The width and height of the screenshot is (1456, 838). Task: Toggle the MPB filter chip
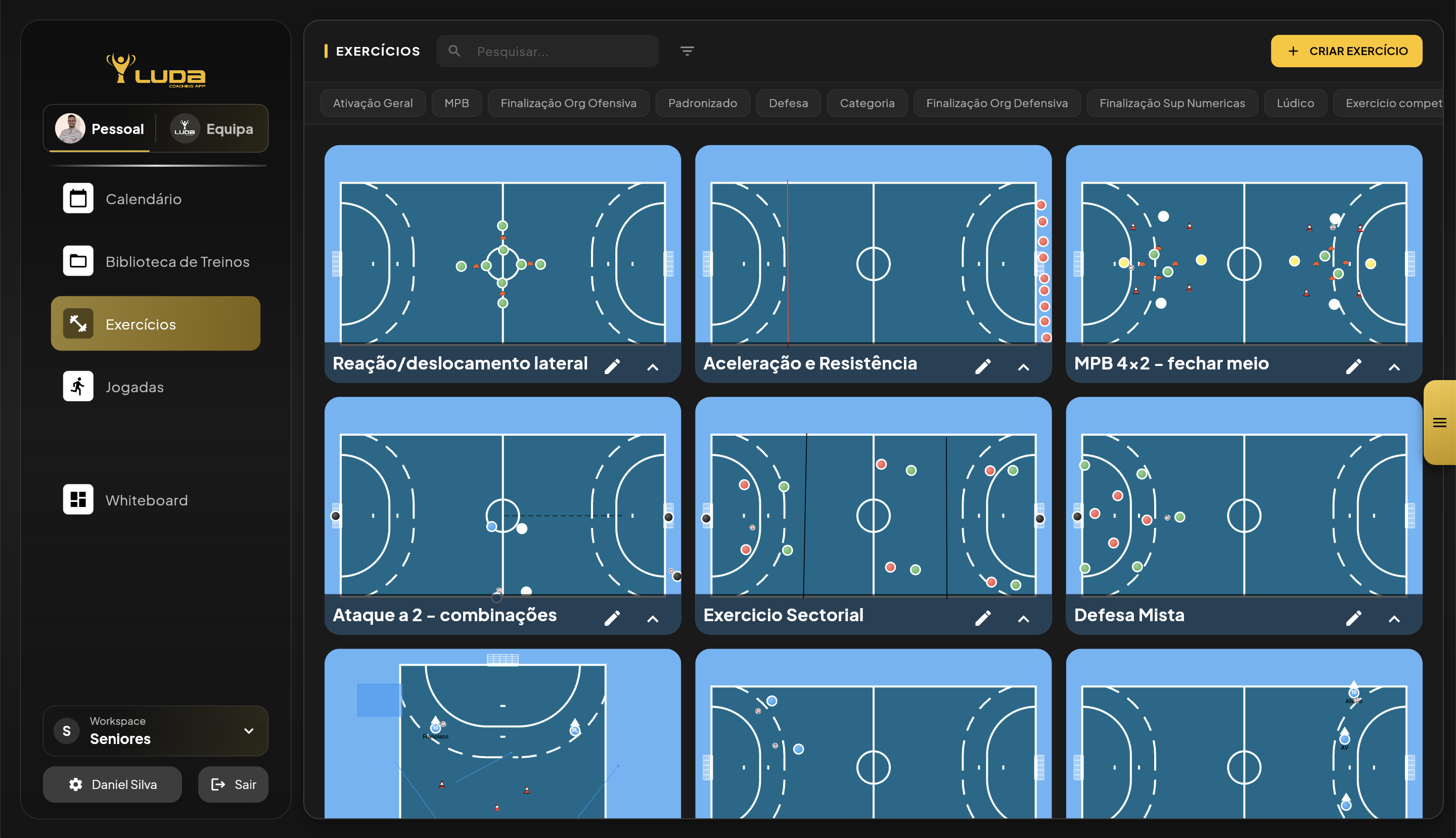click(x=456, y=103)
